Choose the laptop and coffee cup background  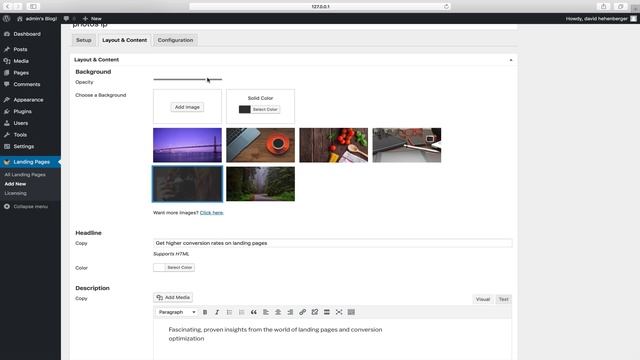(260, 145)
